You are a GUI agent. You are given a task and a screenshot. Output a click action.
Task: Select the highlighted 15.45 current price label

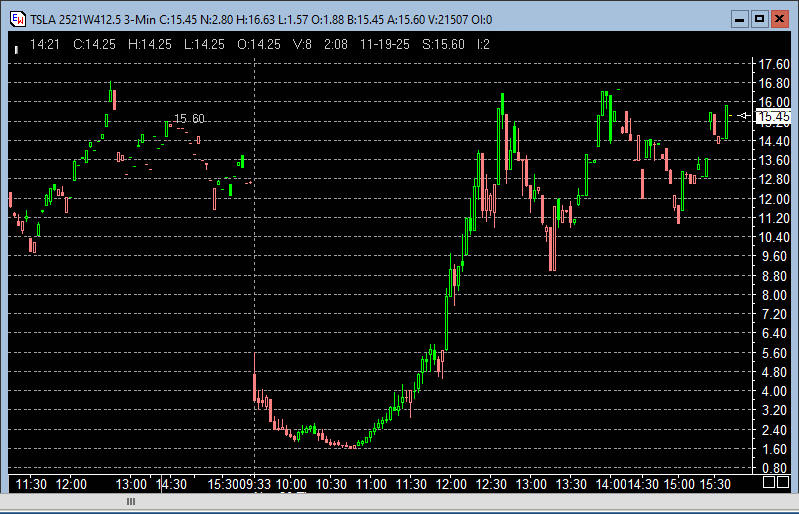click(x=773, y=117)
